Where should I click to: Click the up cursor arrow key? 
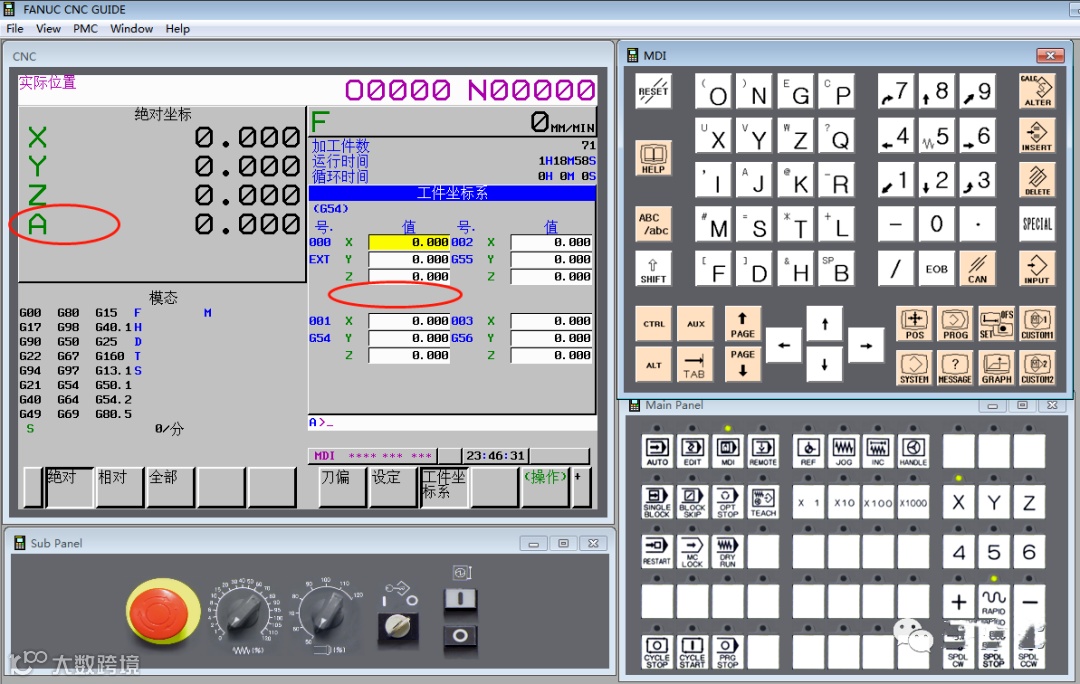point(824,324)
